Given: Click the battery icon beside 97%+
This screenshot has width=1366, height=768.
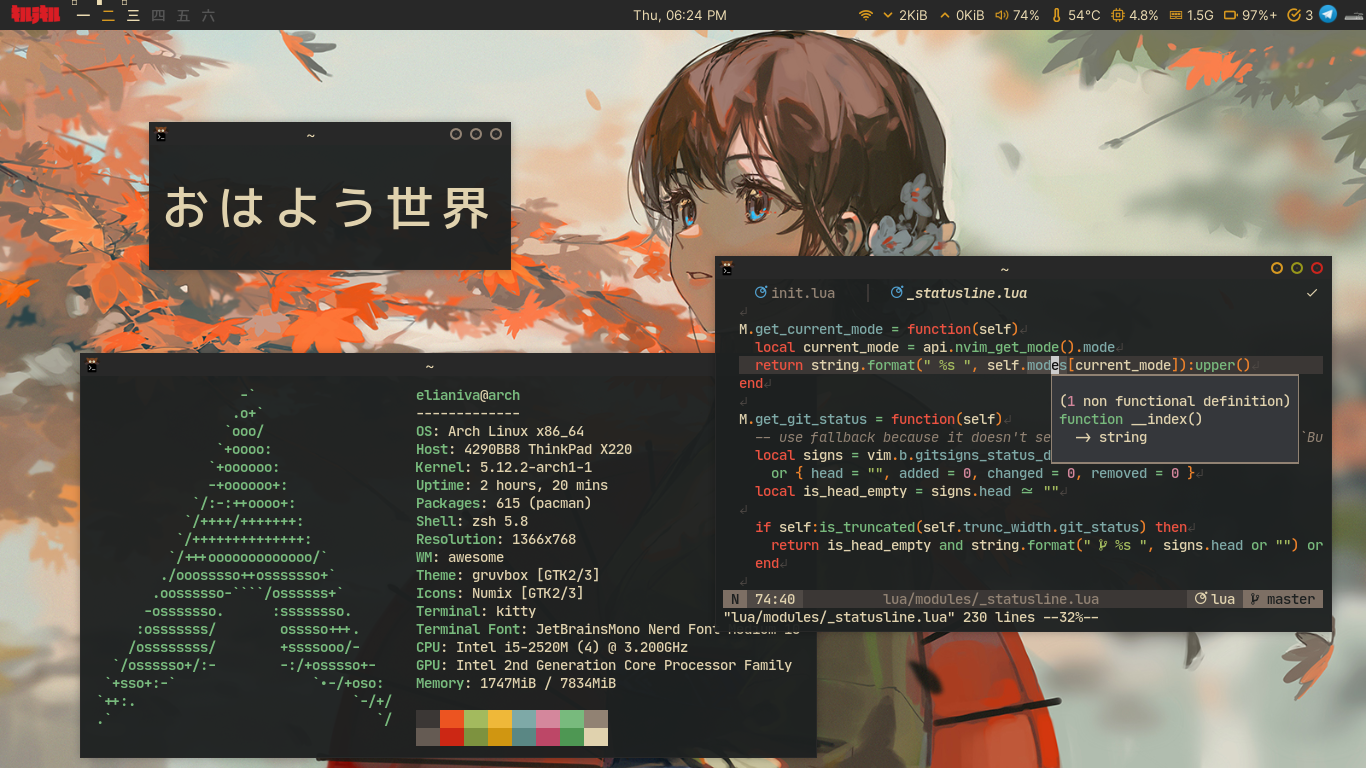Looking at the screenshot, I should pos(1231,15).
